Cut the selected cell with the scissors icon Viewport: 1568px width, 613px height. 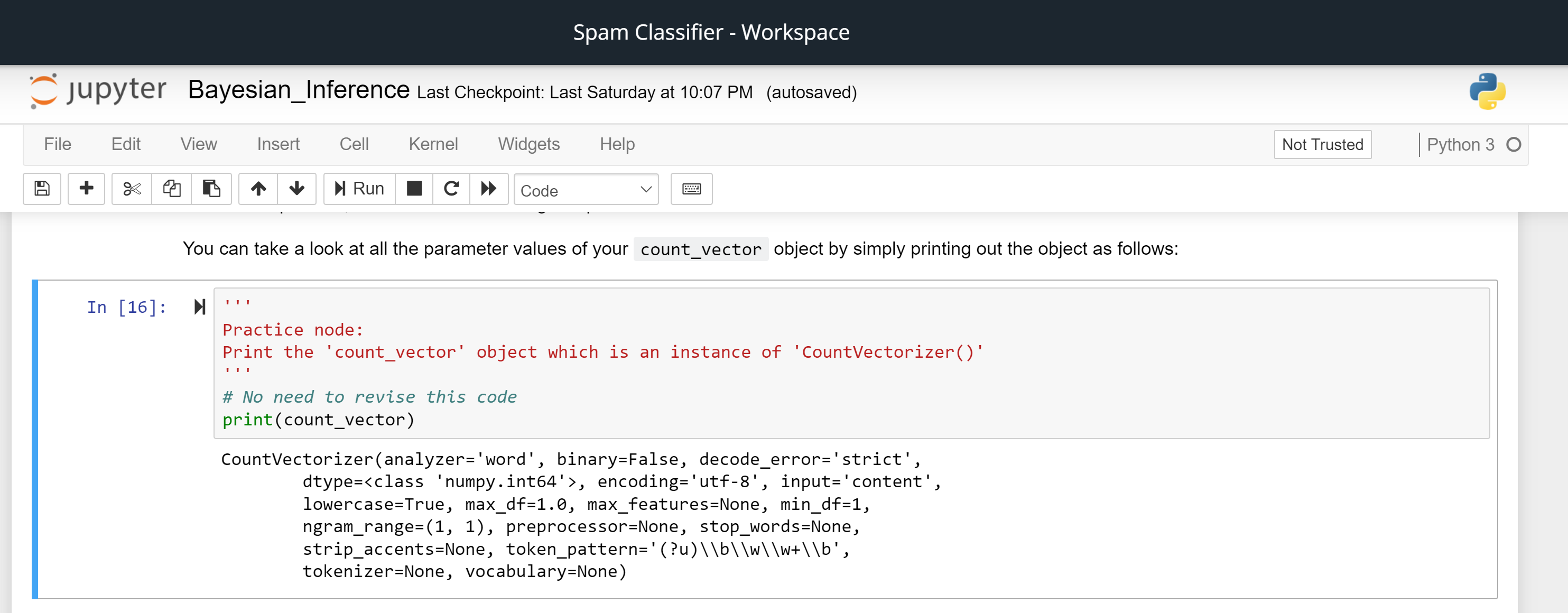coord(131,189)
